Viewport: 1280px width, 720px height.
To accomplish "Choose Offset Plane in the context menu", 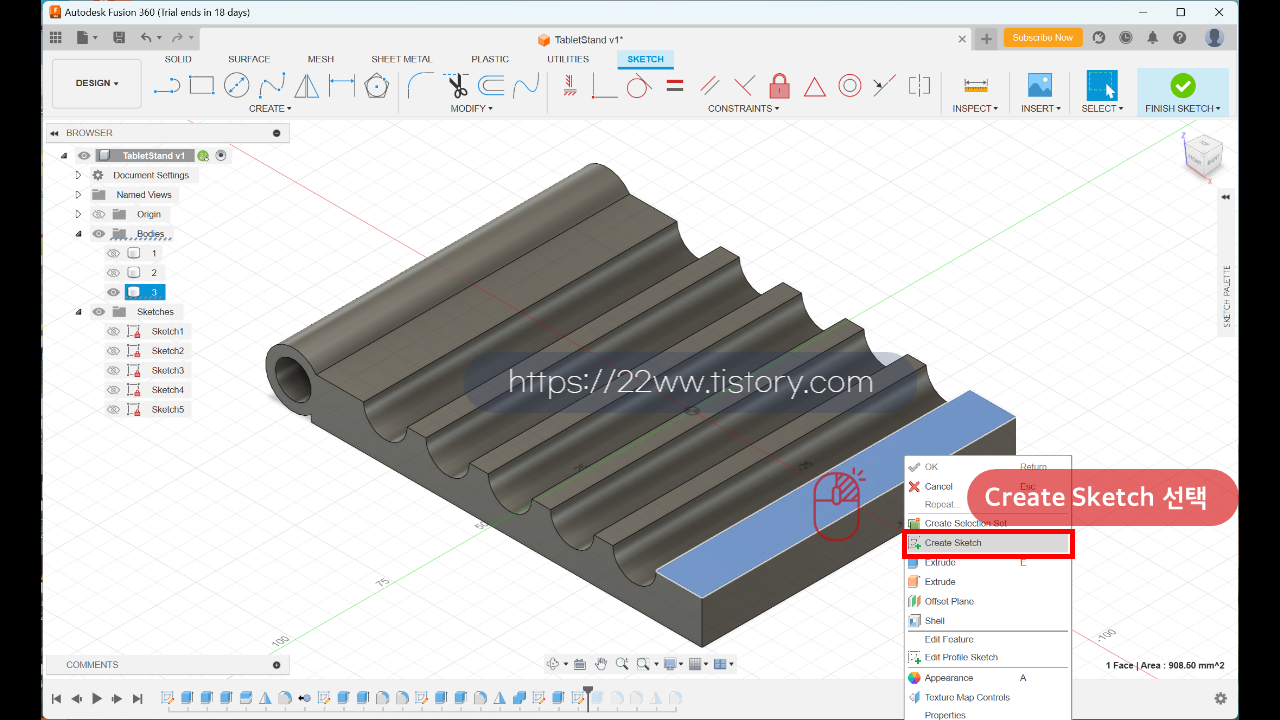I will click(x=988, y=601).
